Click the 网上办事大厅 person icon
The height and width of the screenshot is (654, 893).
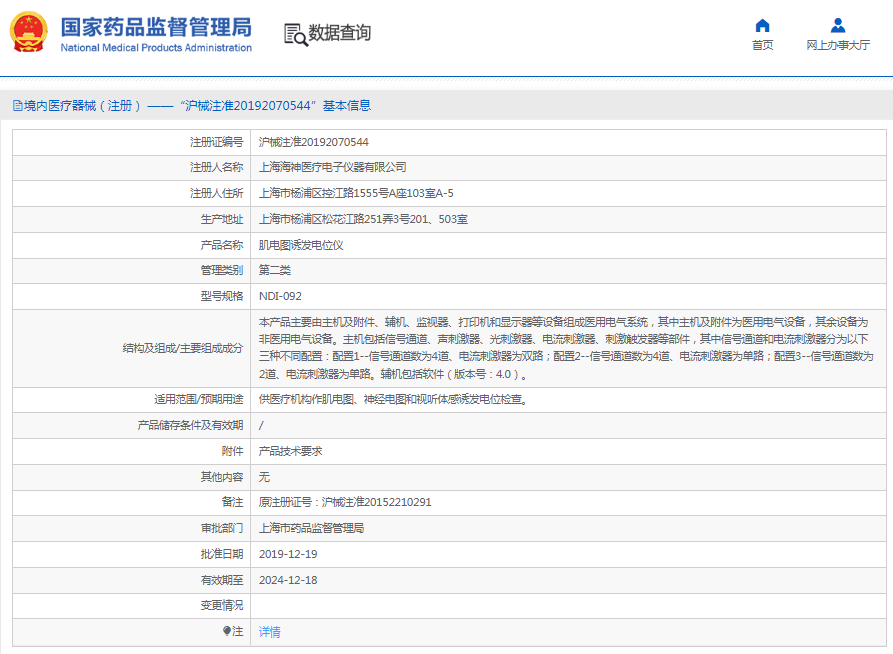[838, 25]
